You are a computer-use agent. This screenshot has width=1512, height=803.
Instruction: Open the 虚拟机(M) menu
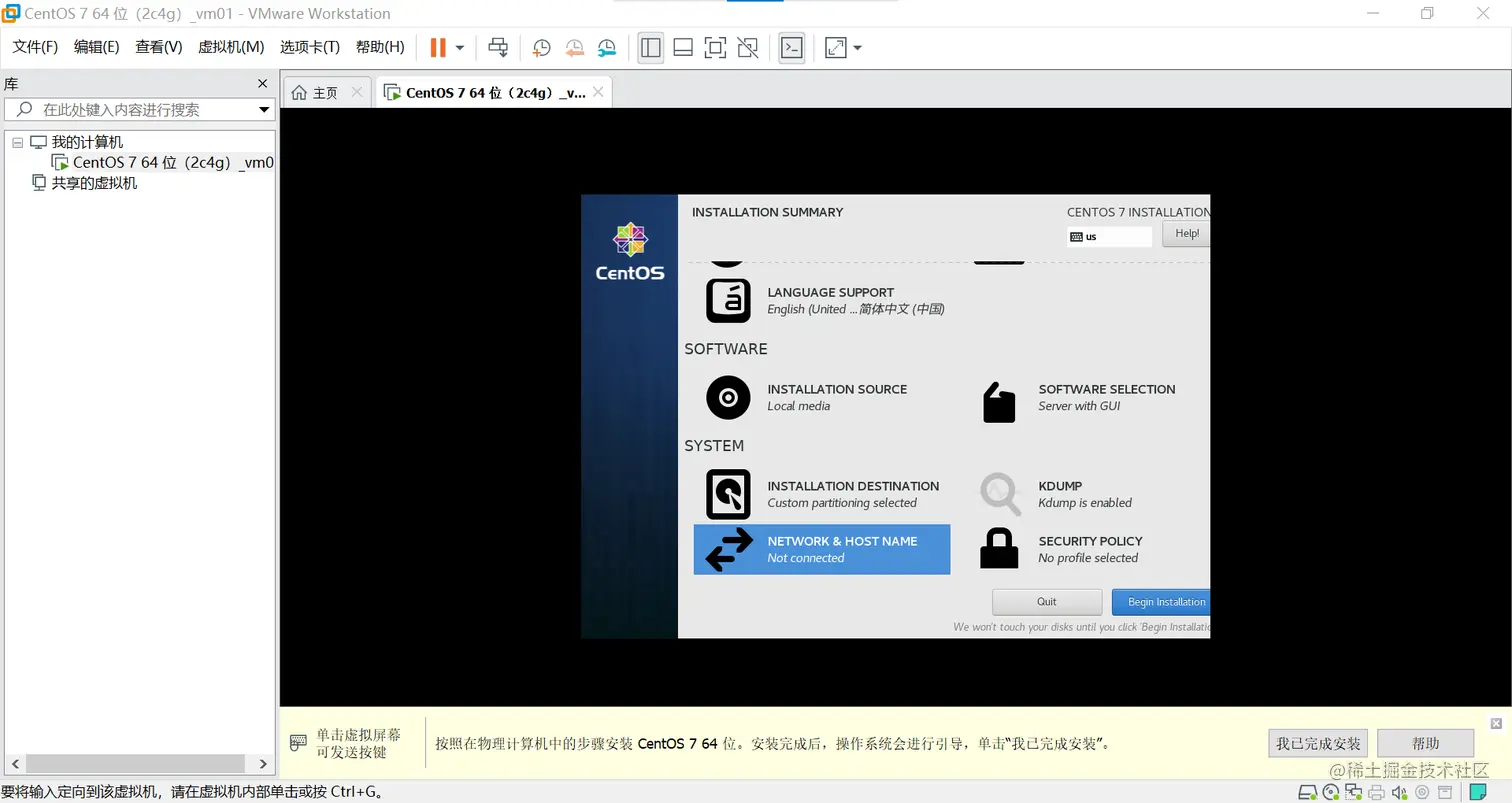coord(231,47)
